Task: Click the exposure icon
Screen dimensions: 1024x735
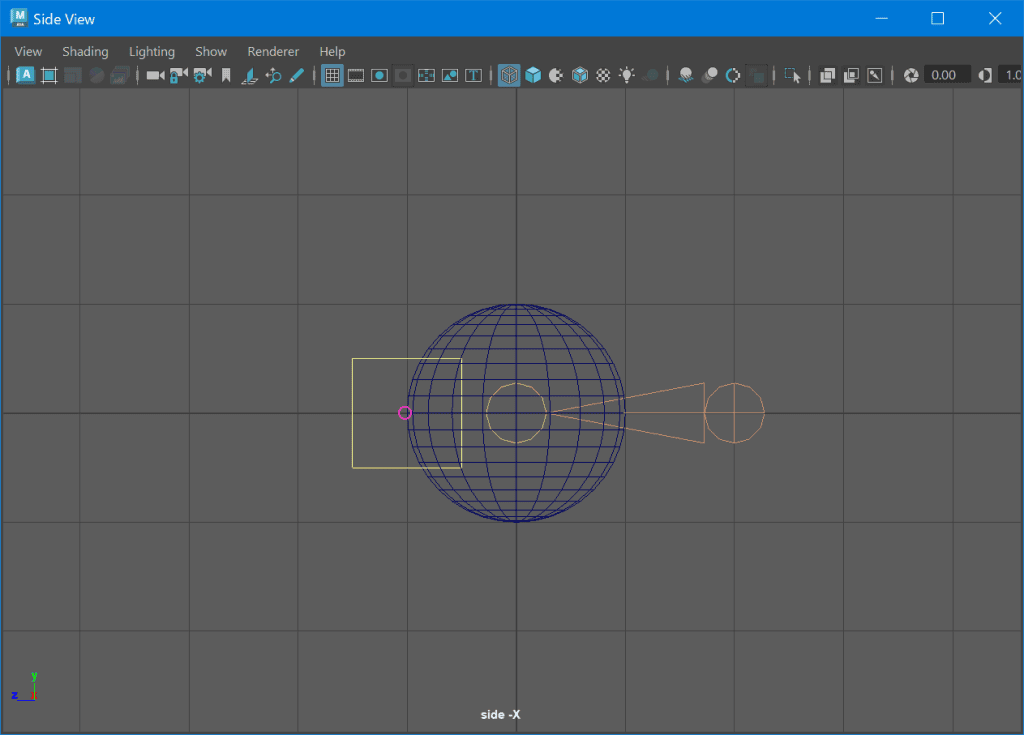Action: click(911, 75)
